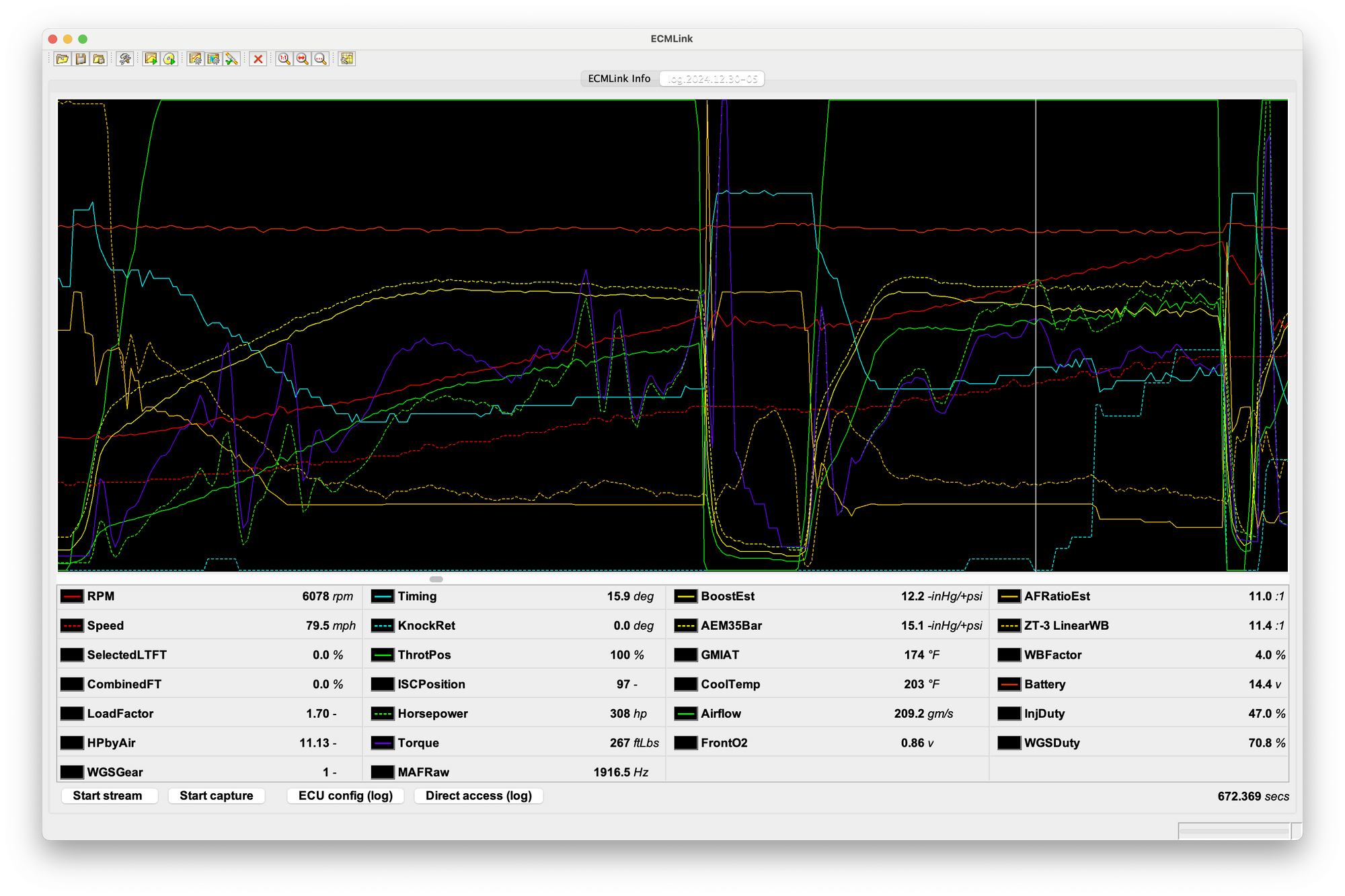Click the Horsepower dashed green swatch
The width and height of the screenshot is (1345, 896).
(382, 714)
